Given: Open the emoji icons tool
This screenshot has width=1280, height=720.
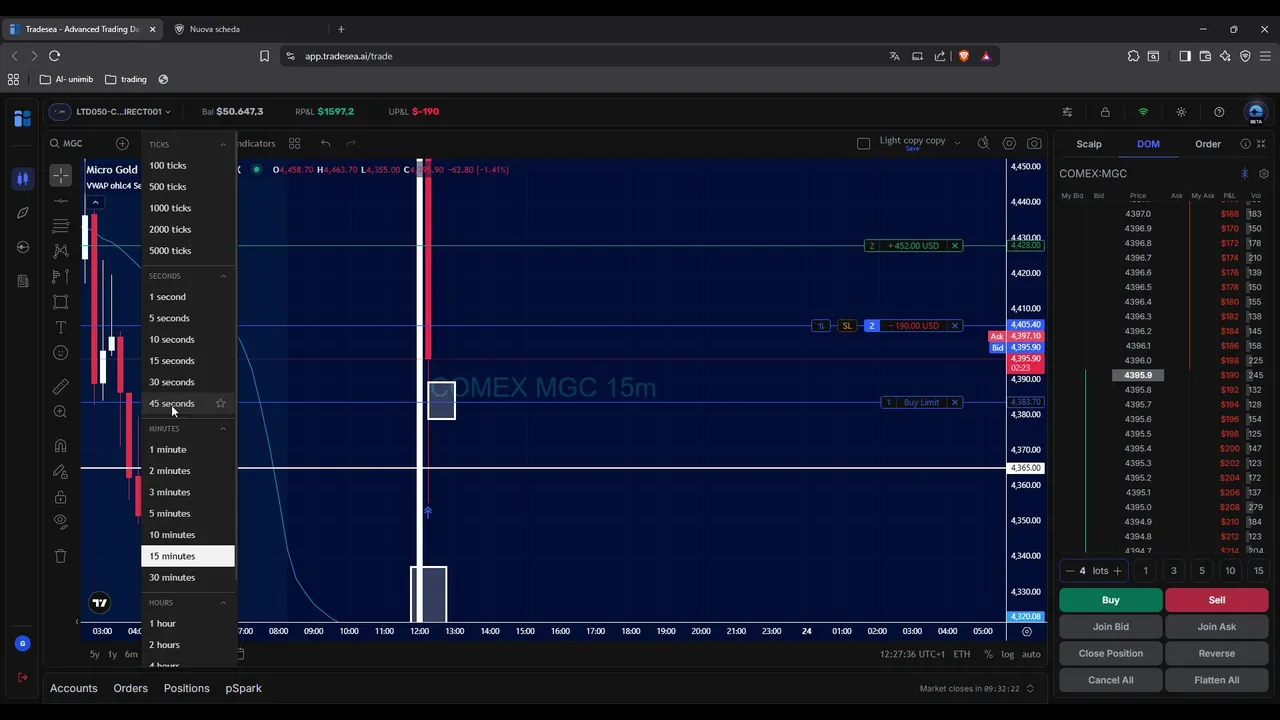Looking at the screenshot, I should coord(61,353).
